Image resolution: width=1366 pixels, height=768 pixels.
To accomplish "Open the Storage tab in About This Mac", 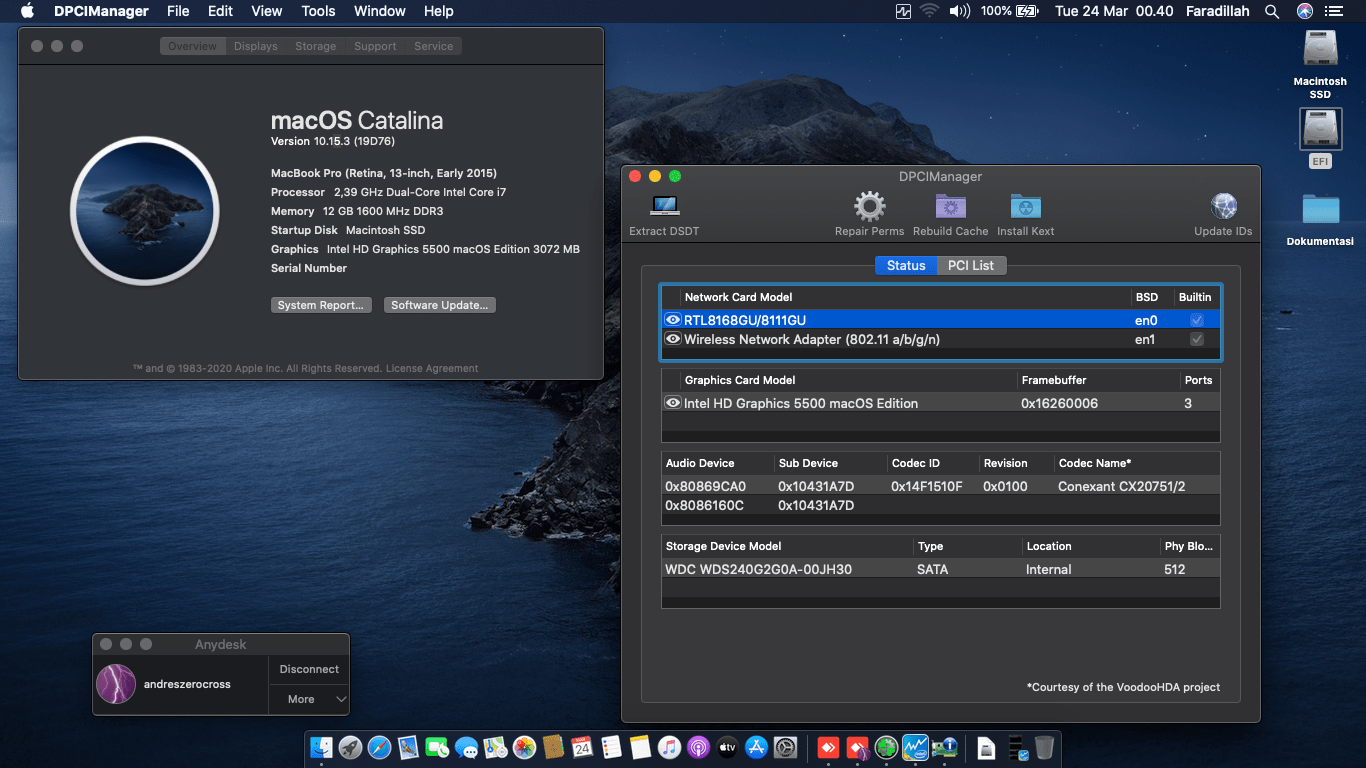I will [316, 46].
